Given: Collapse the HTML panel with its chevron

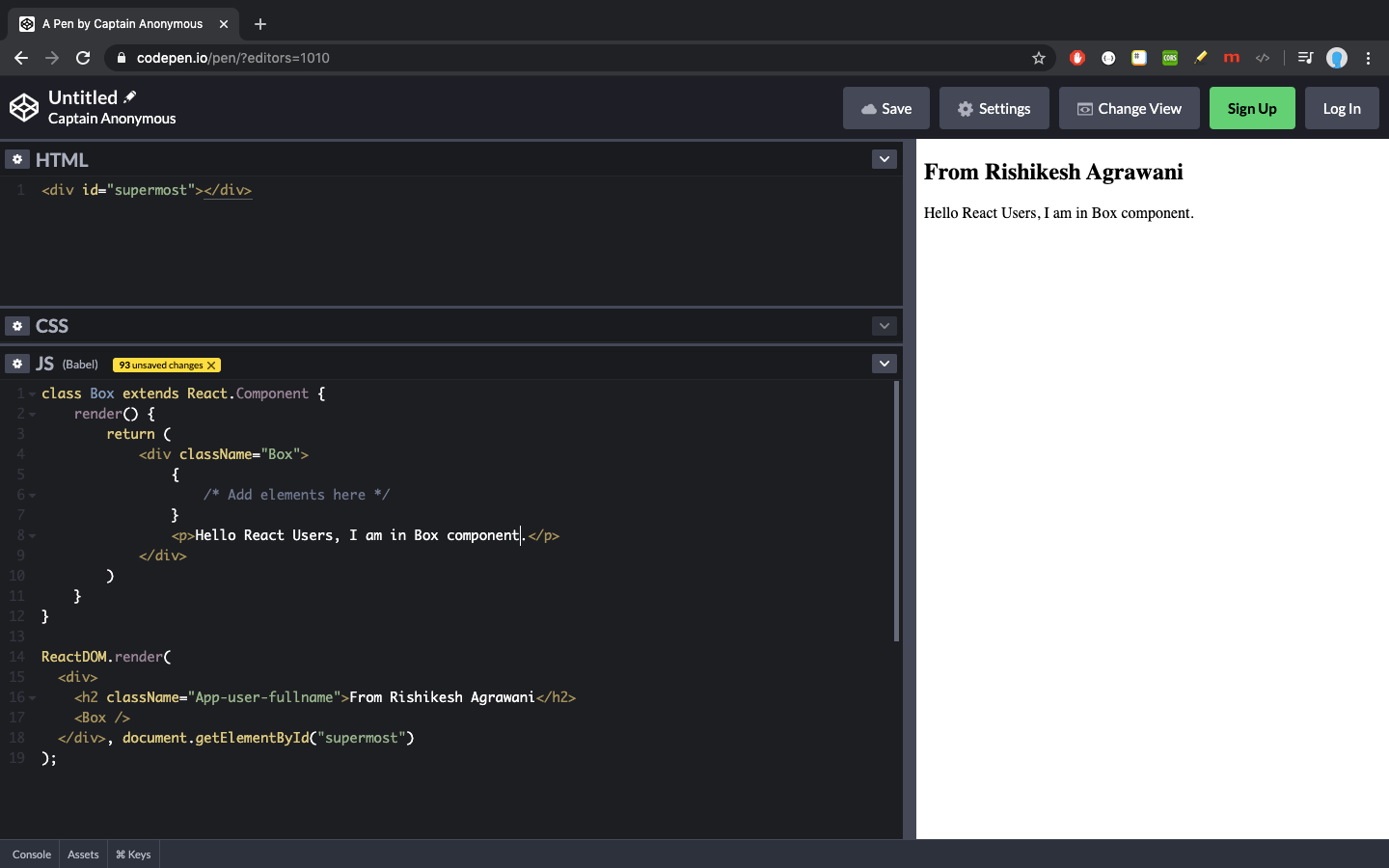Looking at the screenshot, I should click(884, 159).
